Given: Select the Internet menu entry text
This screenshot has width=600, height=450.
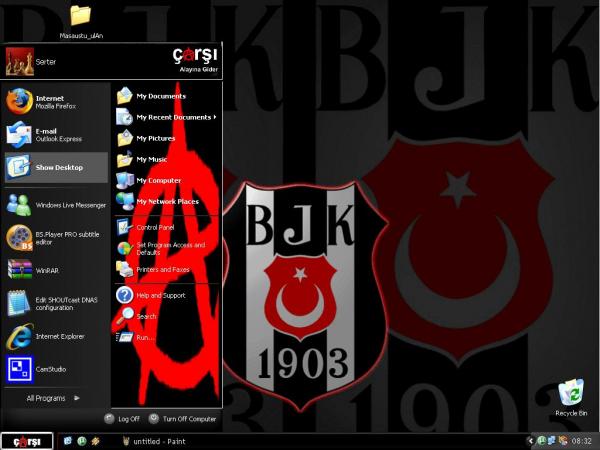Looking at the screenshot, I should point(50,98).
